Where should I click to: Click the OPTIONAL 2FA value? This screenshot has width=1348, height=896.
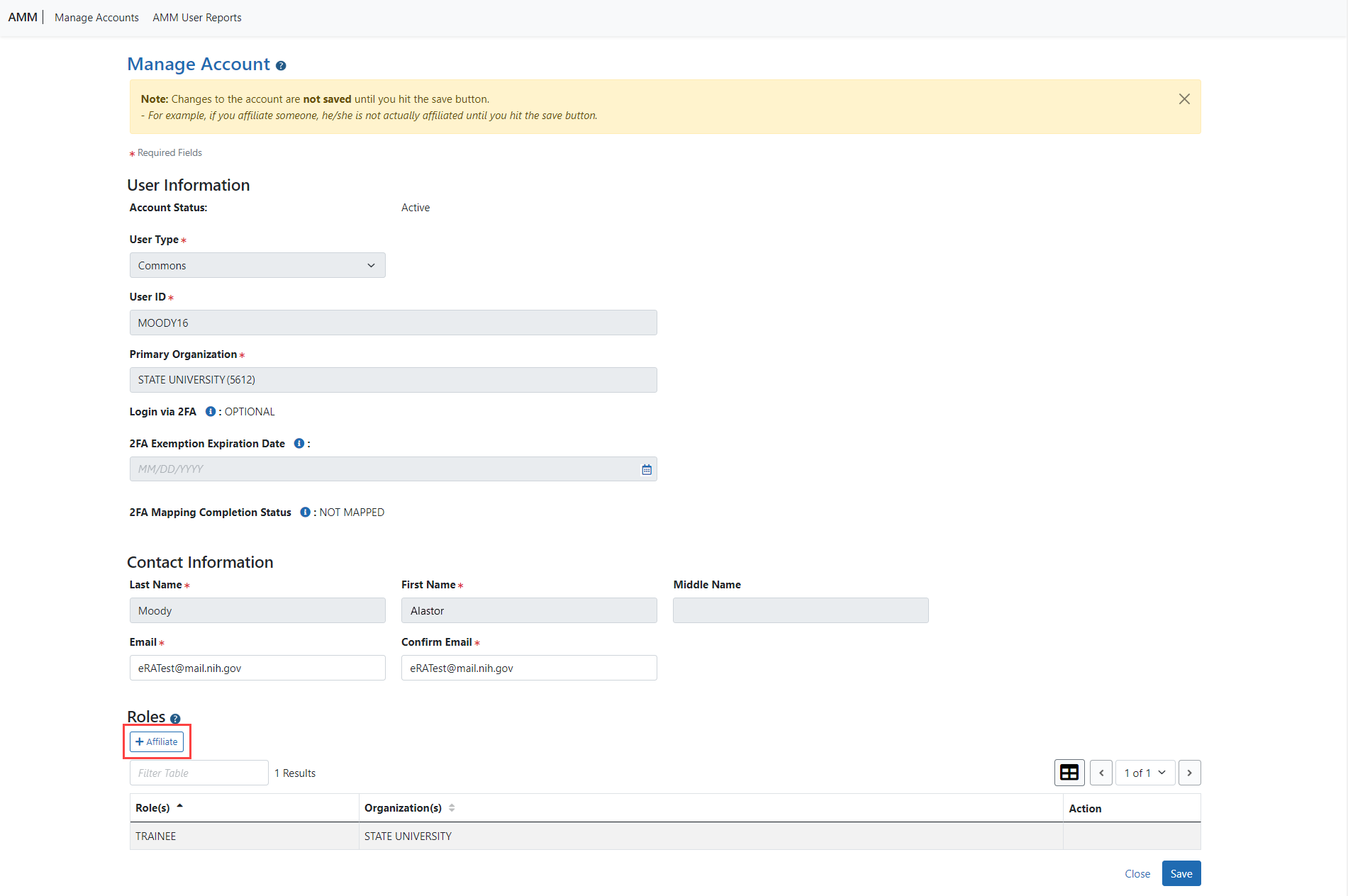pos(250,411)
